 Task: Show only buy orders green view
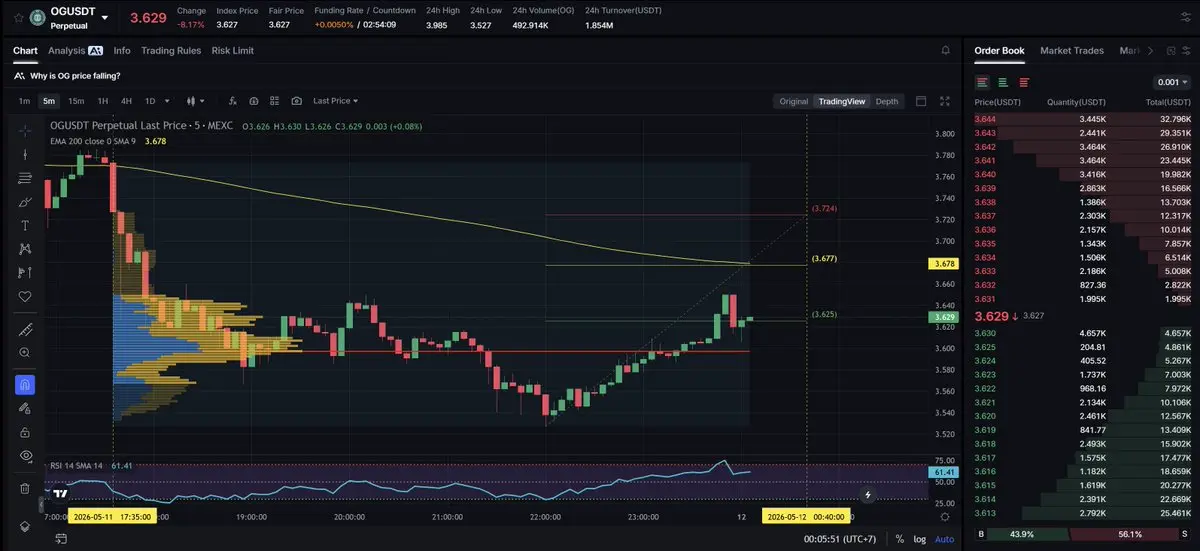[x=1003, y=82]
